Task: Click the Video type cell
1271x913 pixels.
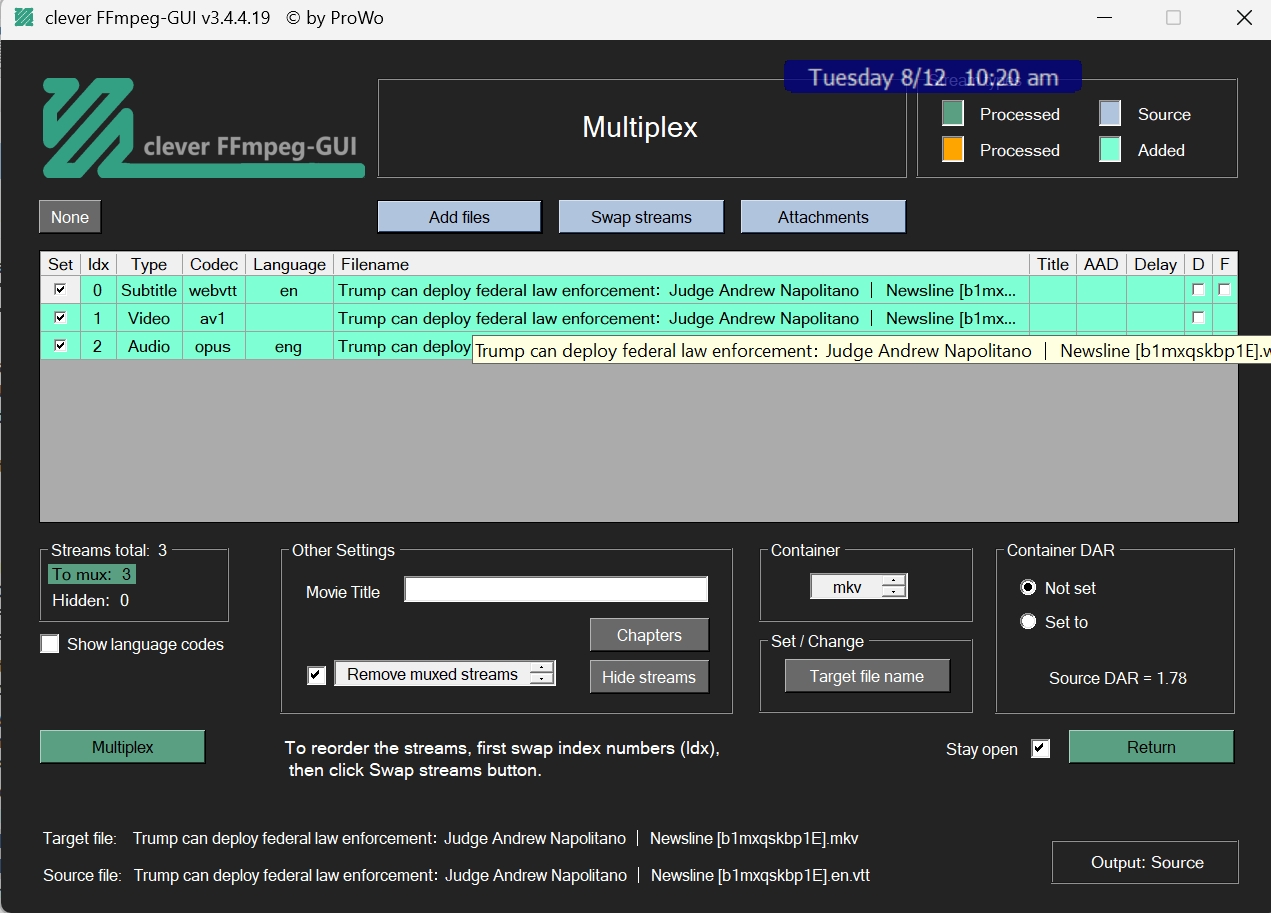Action: (x=149, y=318)
